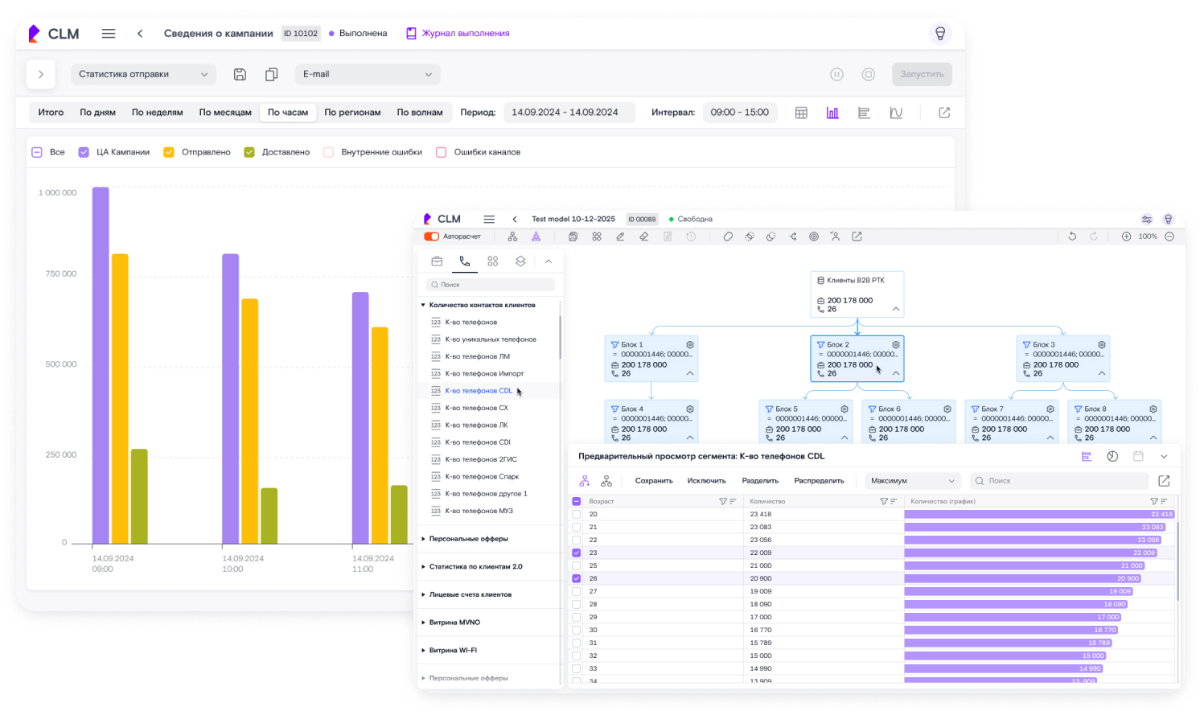The width and height of the screenshot is (1200, 717).
Task: Click Поиск field in left panel
Action: point(491,285)
